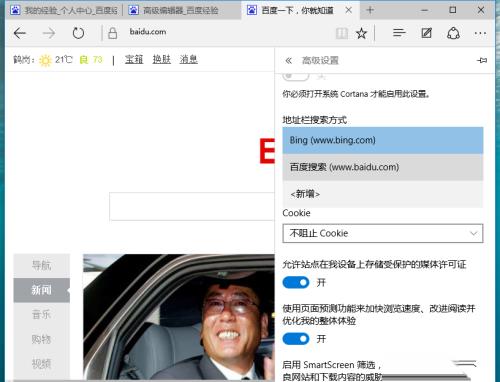Close the 百度一下 tab
Screen dimensions: 500x382
point(348,10)
